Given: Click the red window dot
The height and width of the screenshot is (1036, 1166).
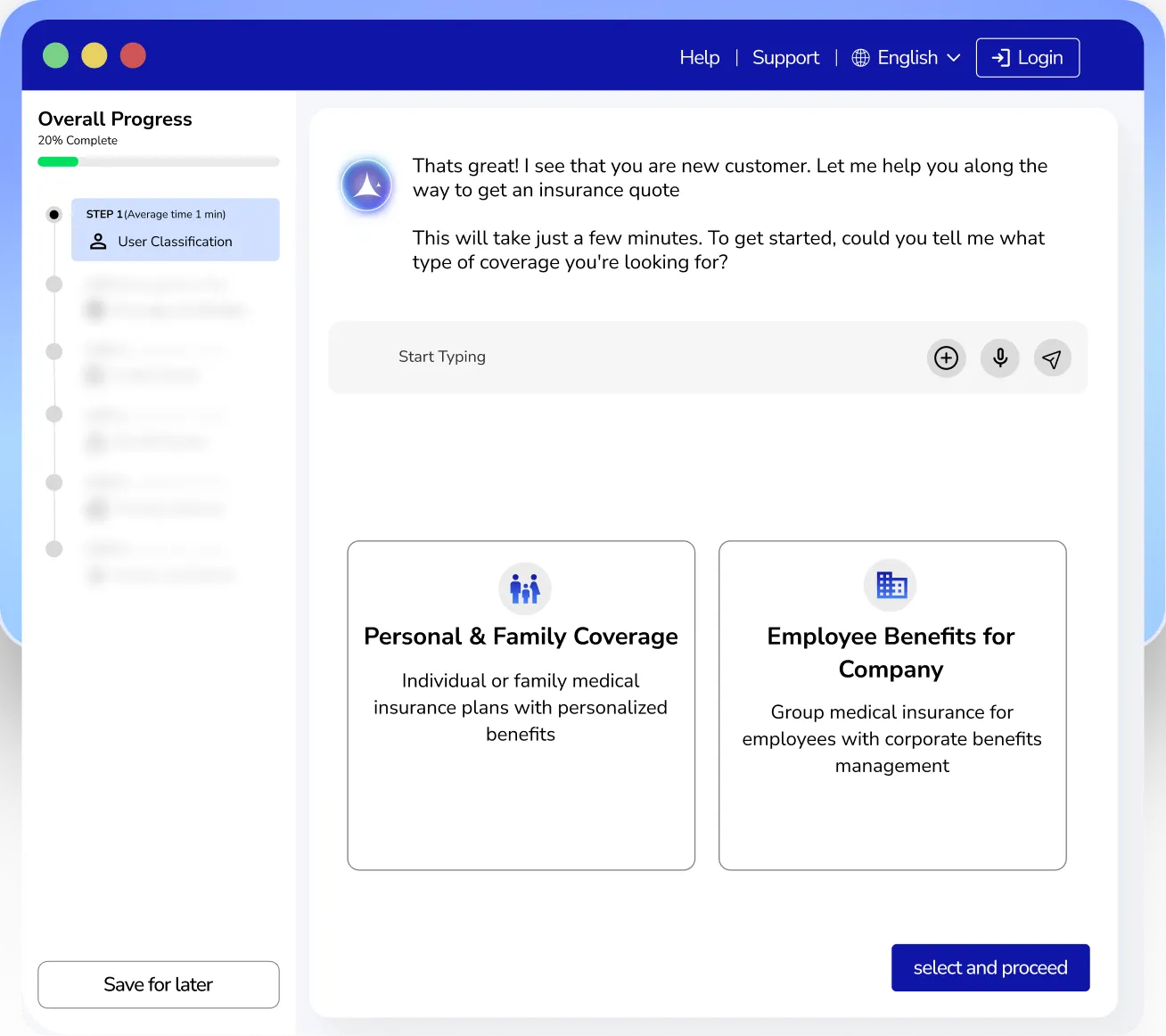Looking at the screenshot, I should [133, 55].
